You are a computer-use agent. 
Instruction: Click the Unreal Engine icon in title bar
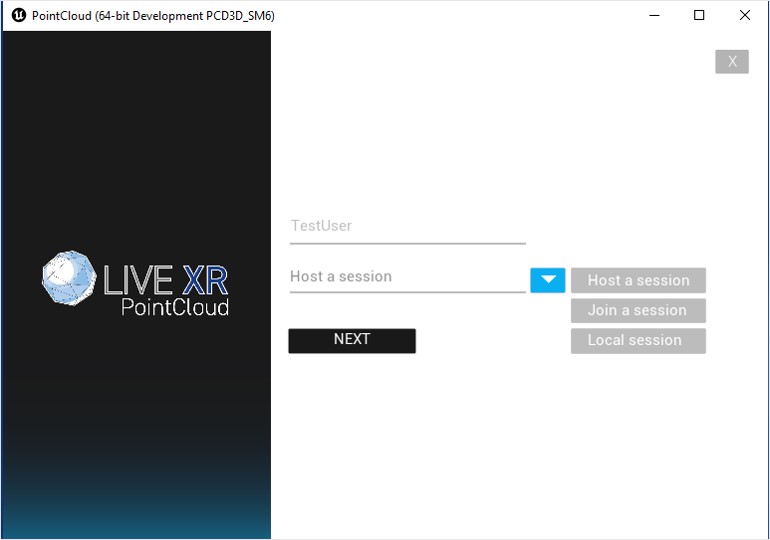coord(18,15)
